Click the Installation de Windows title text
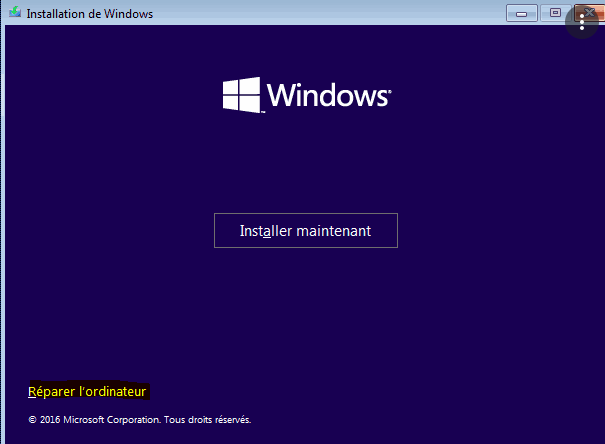Image resolution: width=605 pixels, height=444 pixels. tap(90, 14)
